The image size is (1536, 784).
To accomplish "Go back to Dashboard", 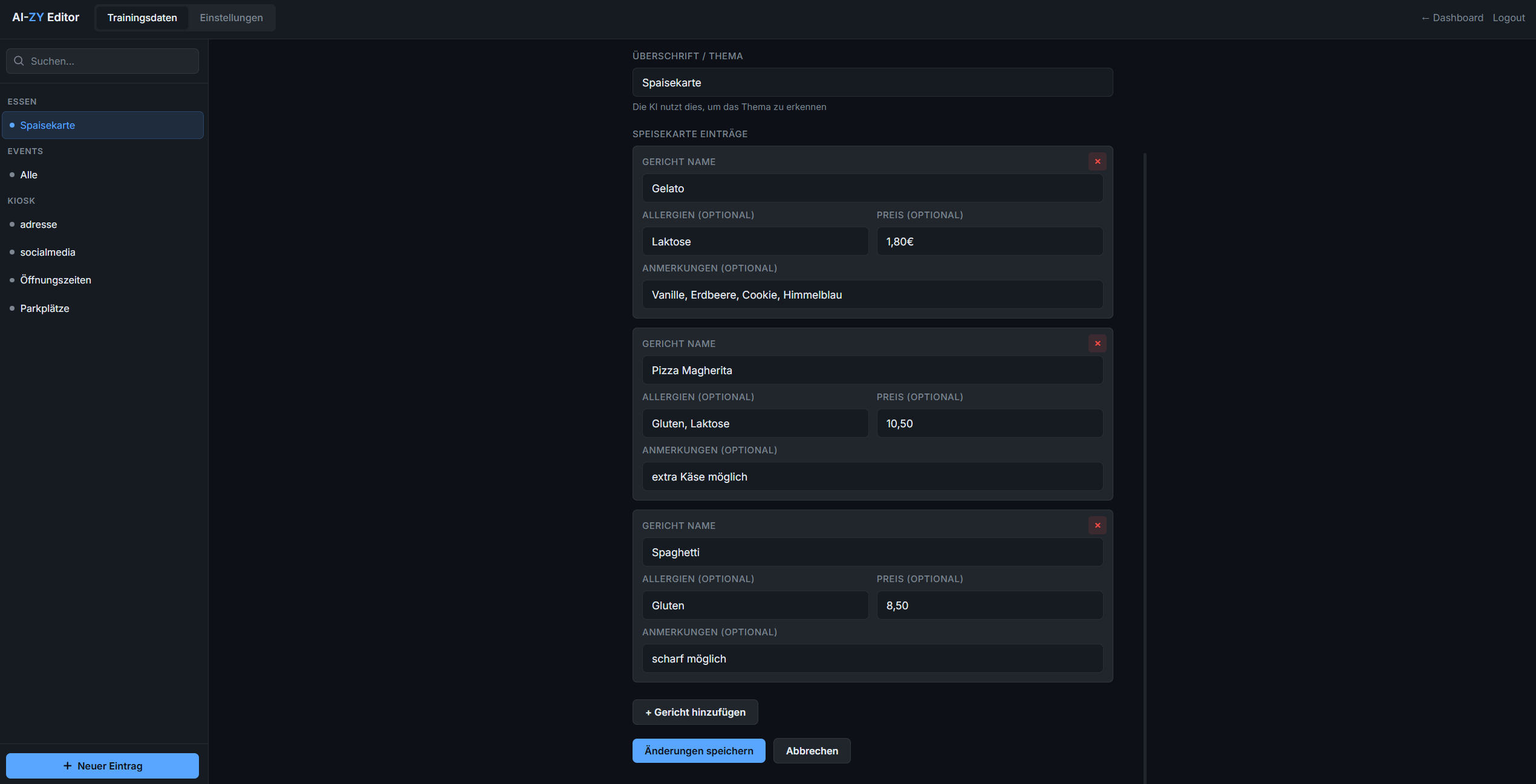I will 1452,18.
